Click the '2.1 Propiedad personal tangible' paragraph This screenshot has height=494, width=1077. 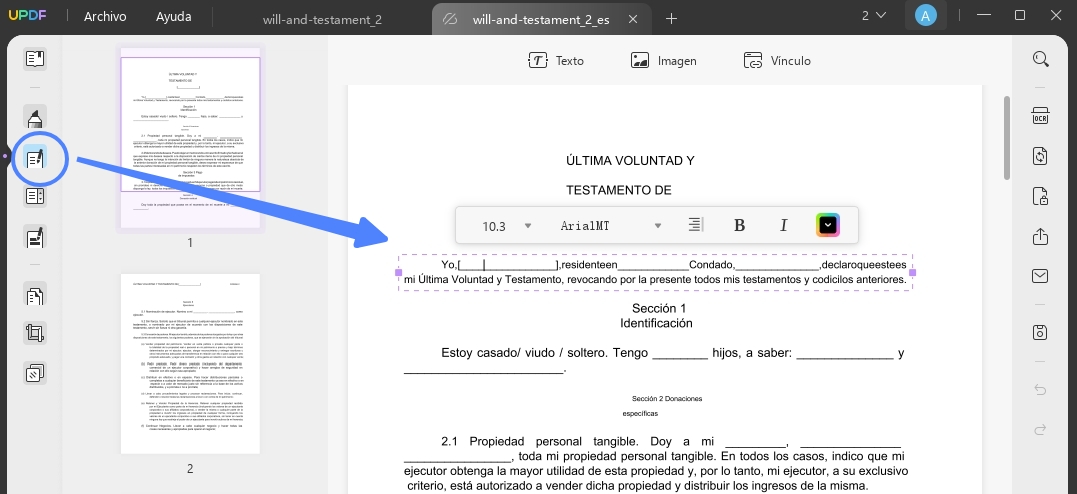point(656,464)
